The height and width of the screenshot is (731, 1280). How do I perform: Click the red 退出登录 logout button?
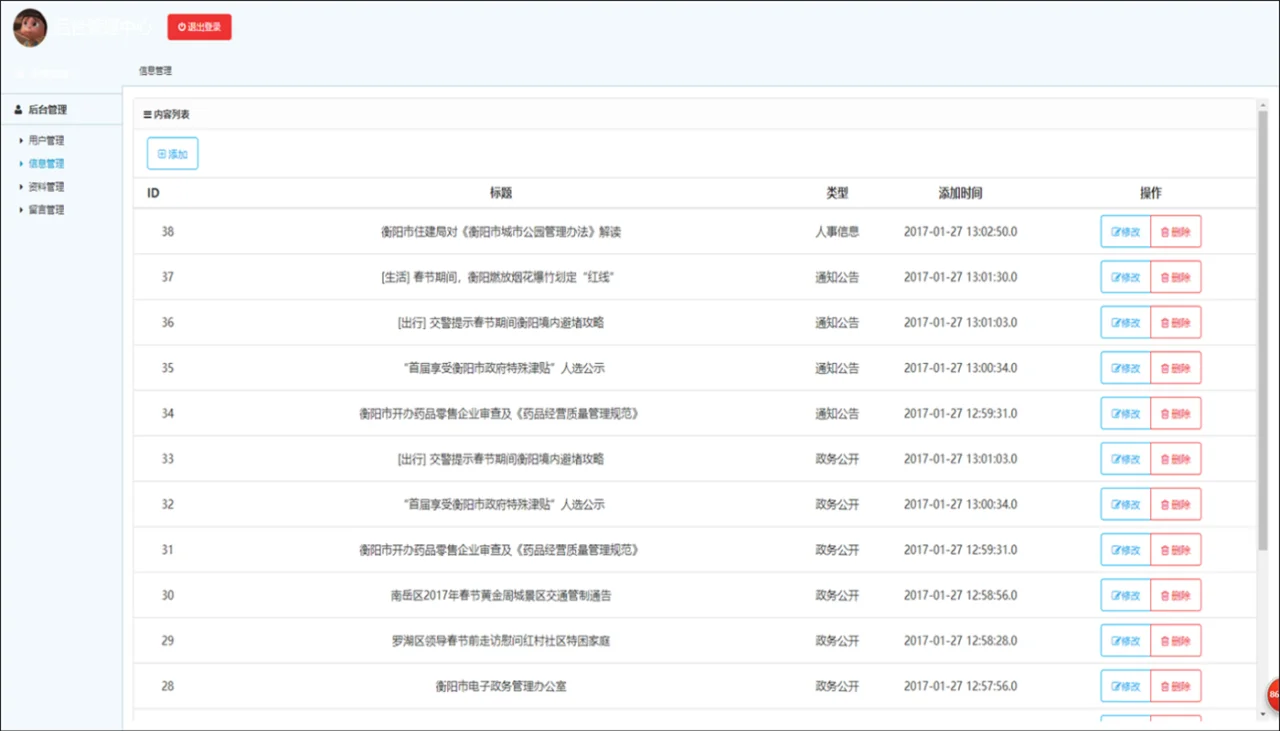[x=199, y=27]
